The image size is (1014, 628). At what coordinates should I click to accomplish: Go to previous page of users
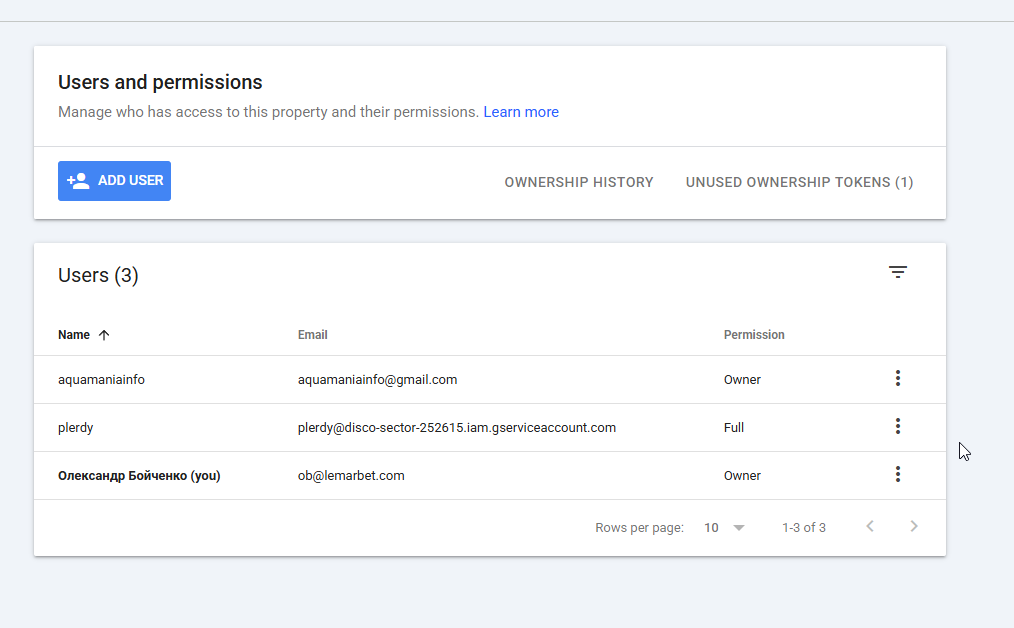(870, 526)
